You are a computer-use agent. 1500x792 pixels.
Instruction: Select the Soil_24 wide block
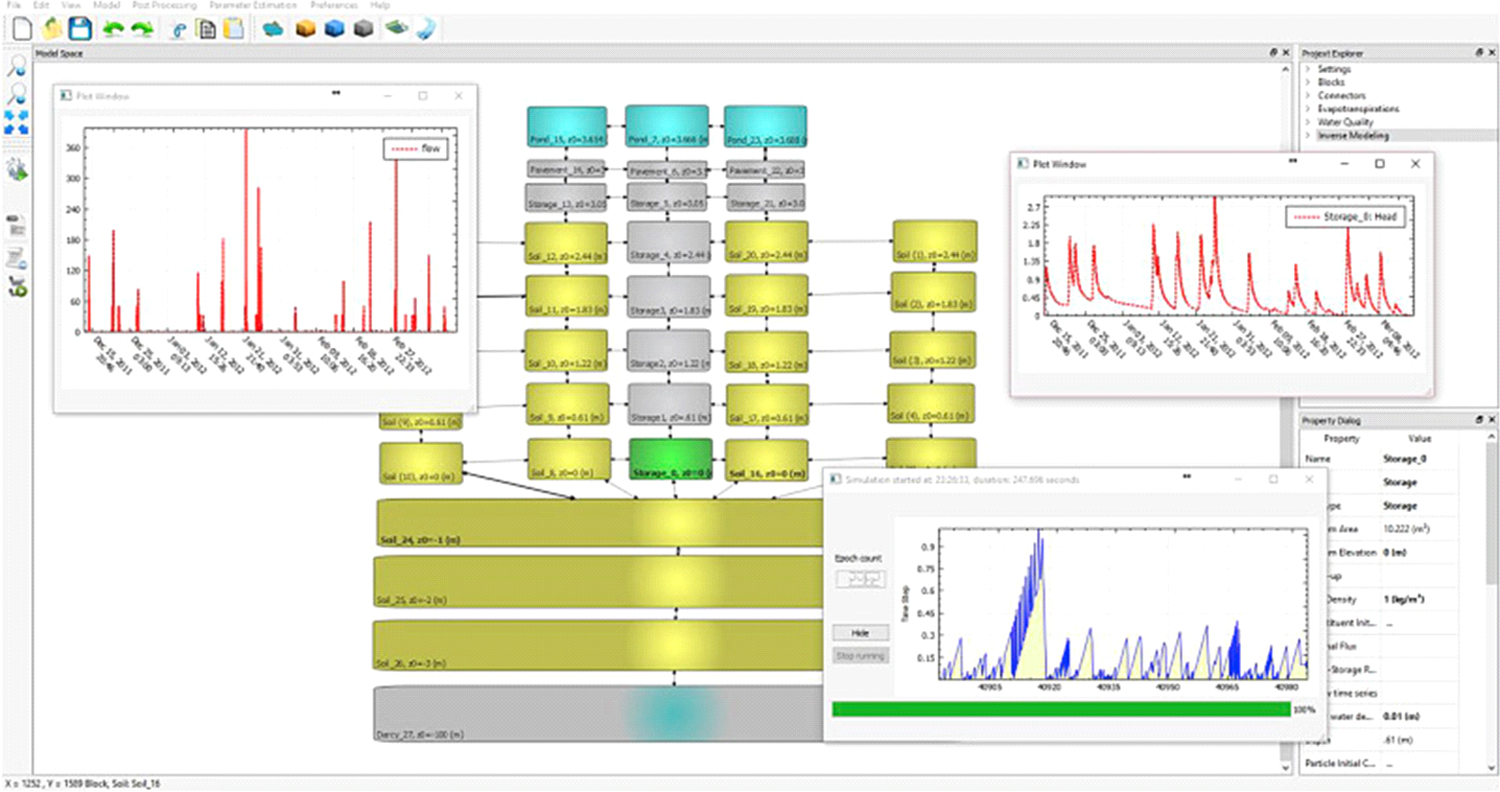coord(600,524)
